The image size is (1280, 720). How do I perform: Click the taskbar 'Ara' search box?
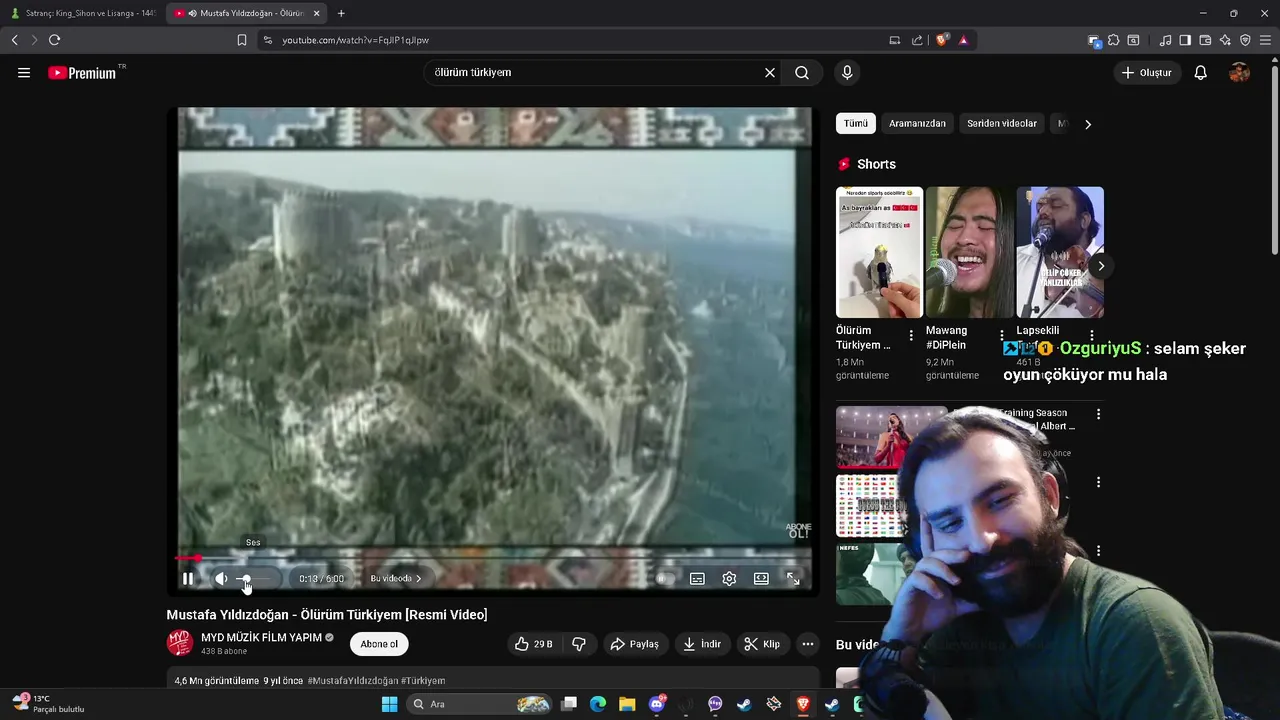click(482, 704)
